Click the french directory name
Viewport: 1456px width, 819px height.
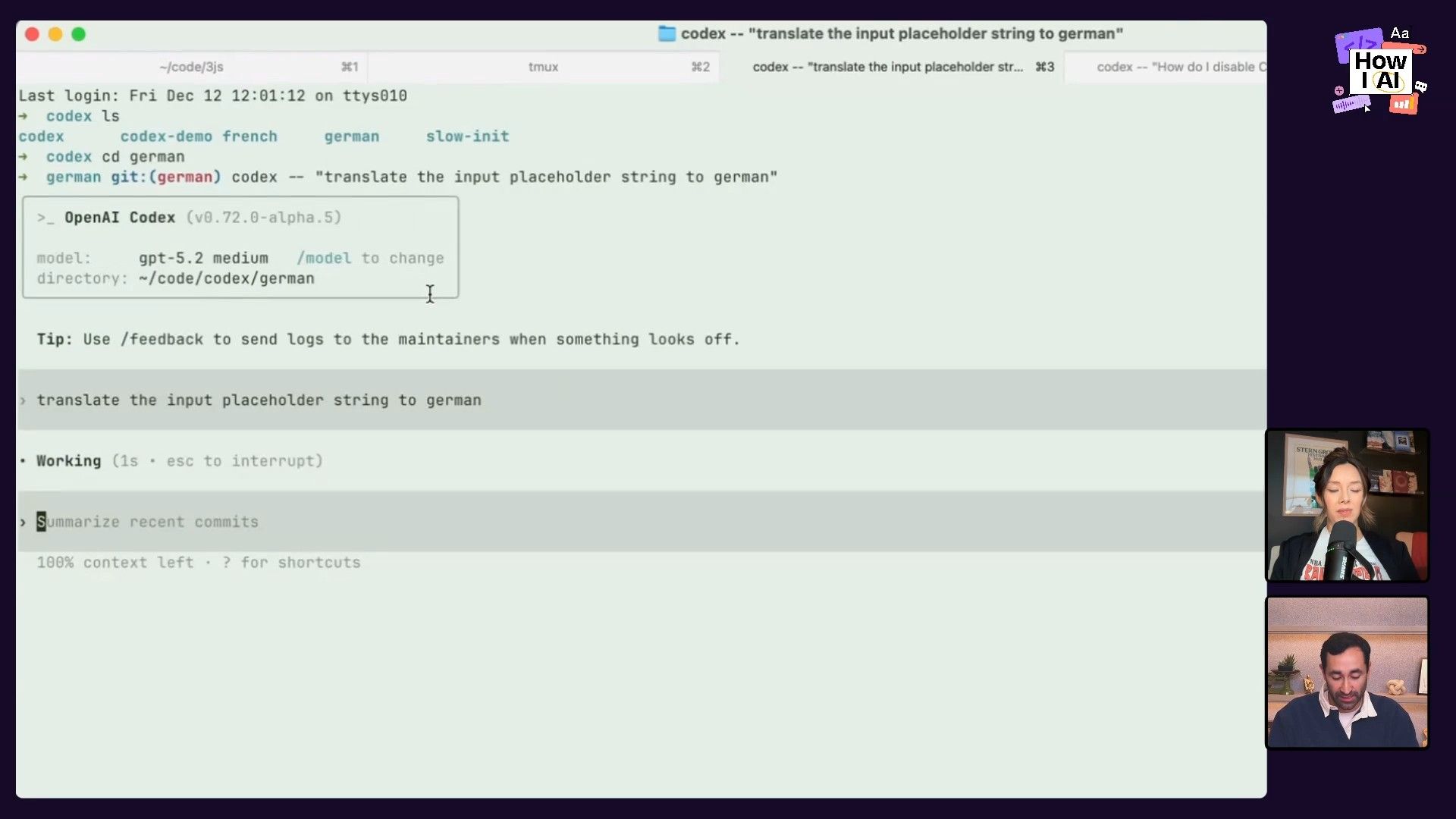pyautogui.click(x=249, y=136)
